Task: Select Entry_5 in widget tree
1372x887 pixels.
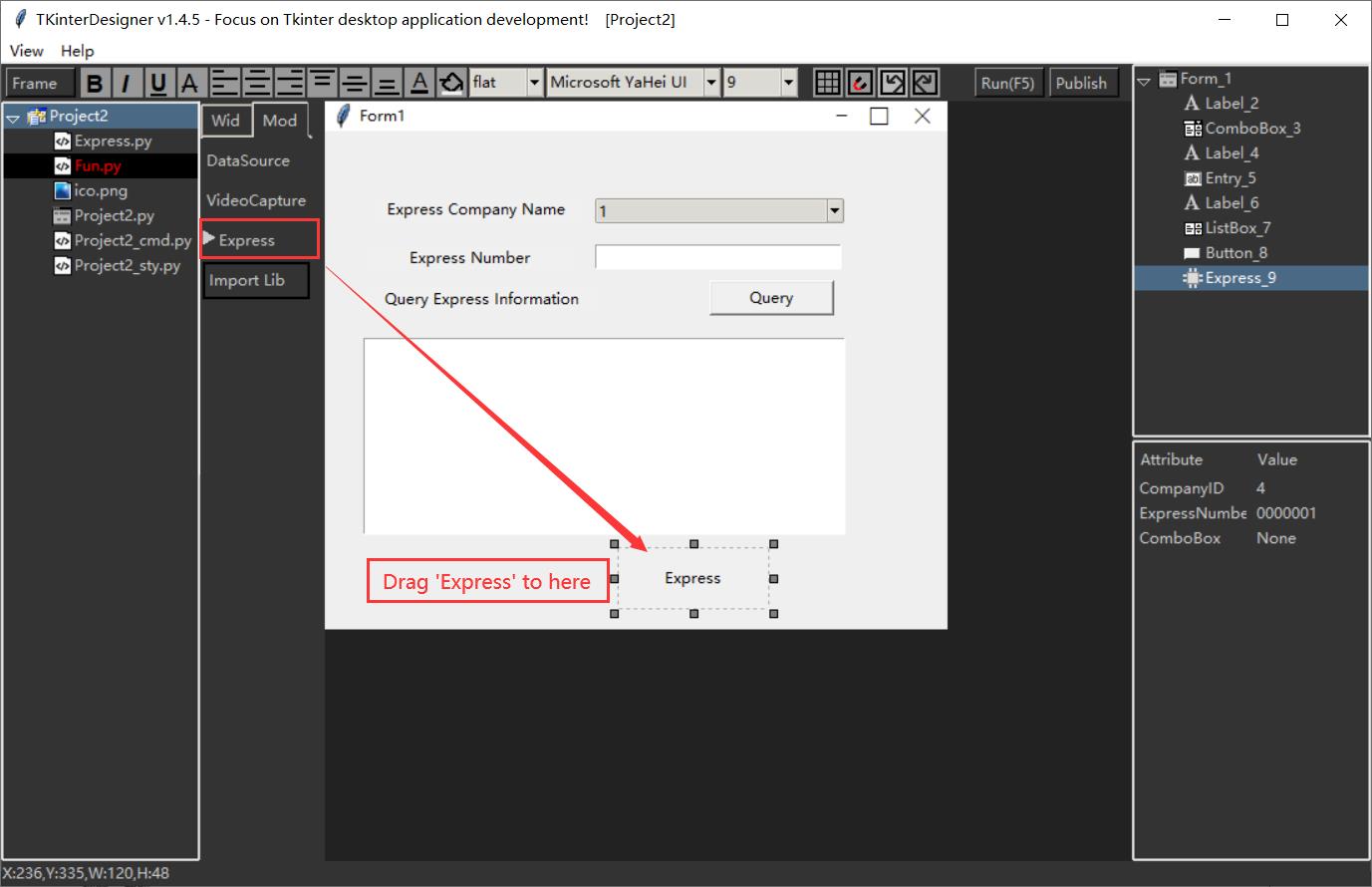Action: tap(1231, 178)
